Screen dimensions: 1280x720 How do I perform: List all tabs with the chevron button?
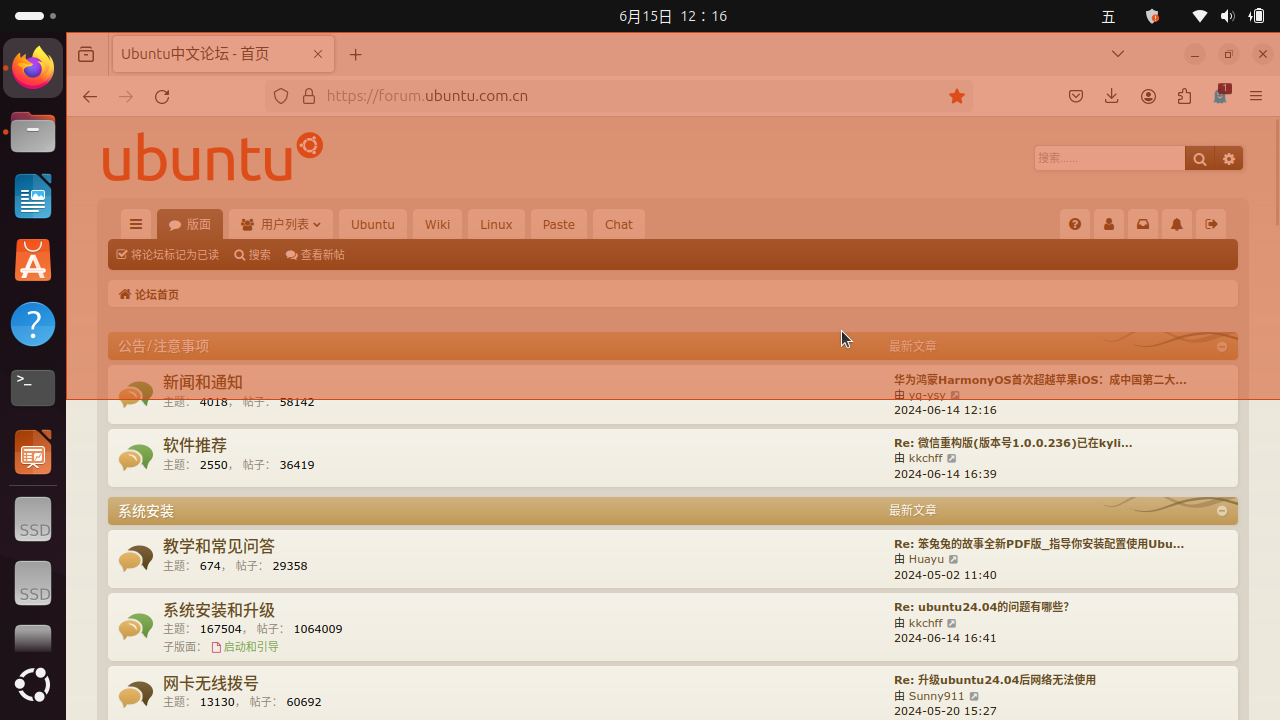click(x=1118, y=54)
